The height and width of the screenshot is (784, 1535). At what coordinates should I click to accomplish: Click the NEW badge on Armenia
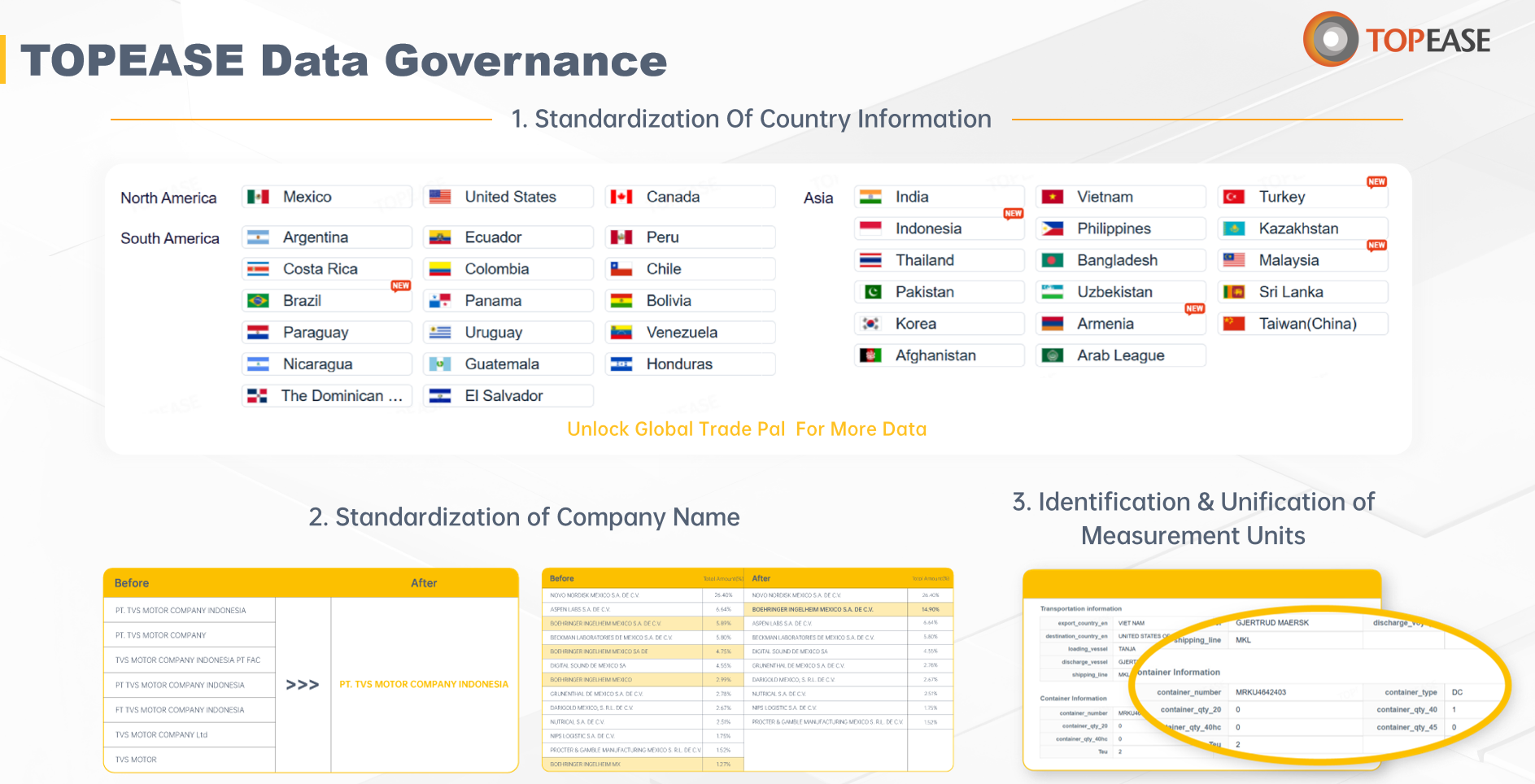(x=1194, y=309)
